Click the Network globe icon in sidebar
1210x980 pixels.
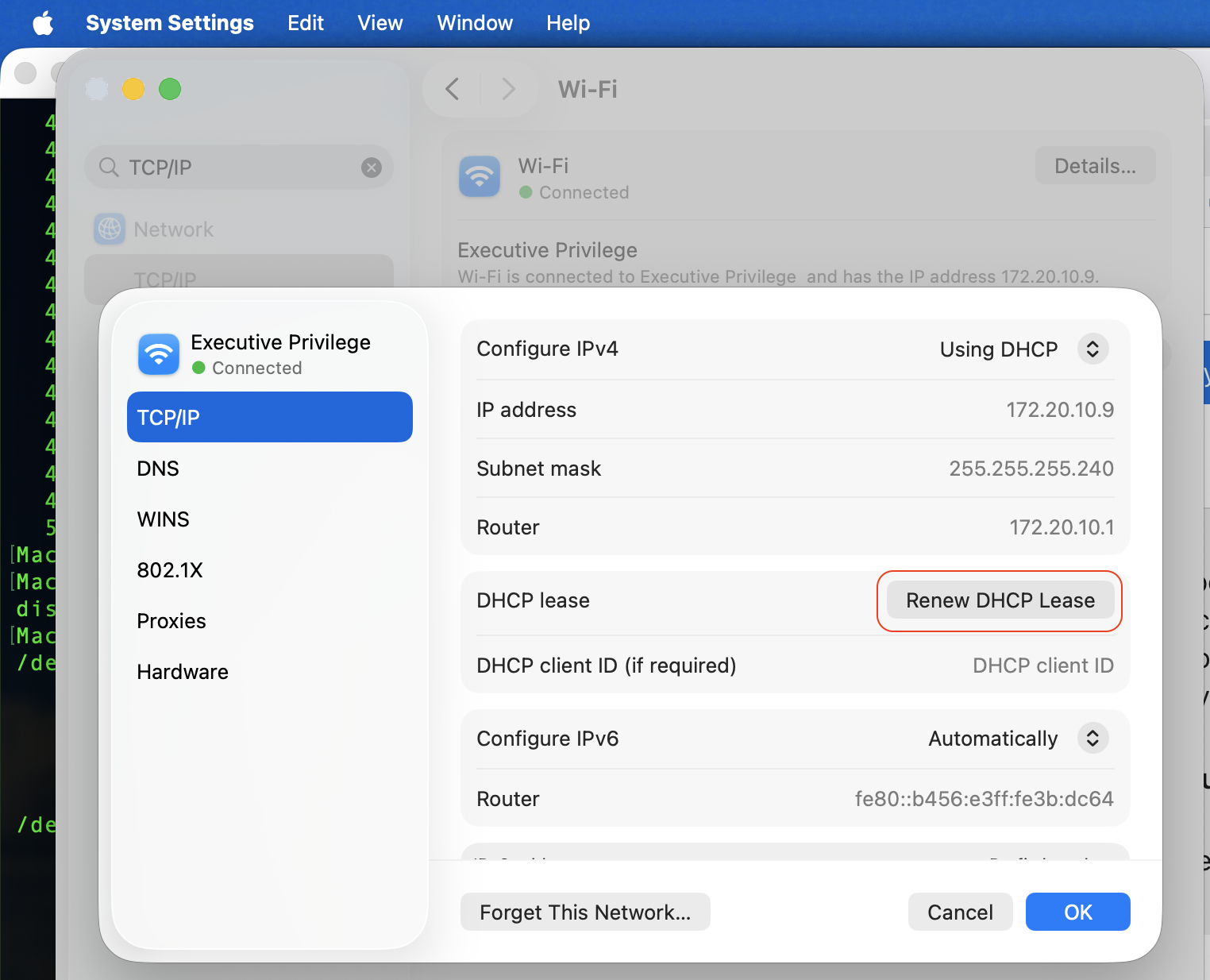[x=110, y=230]
